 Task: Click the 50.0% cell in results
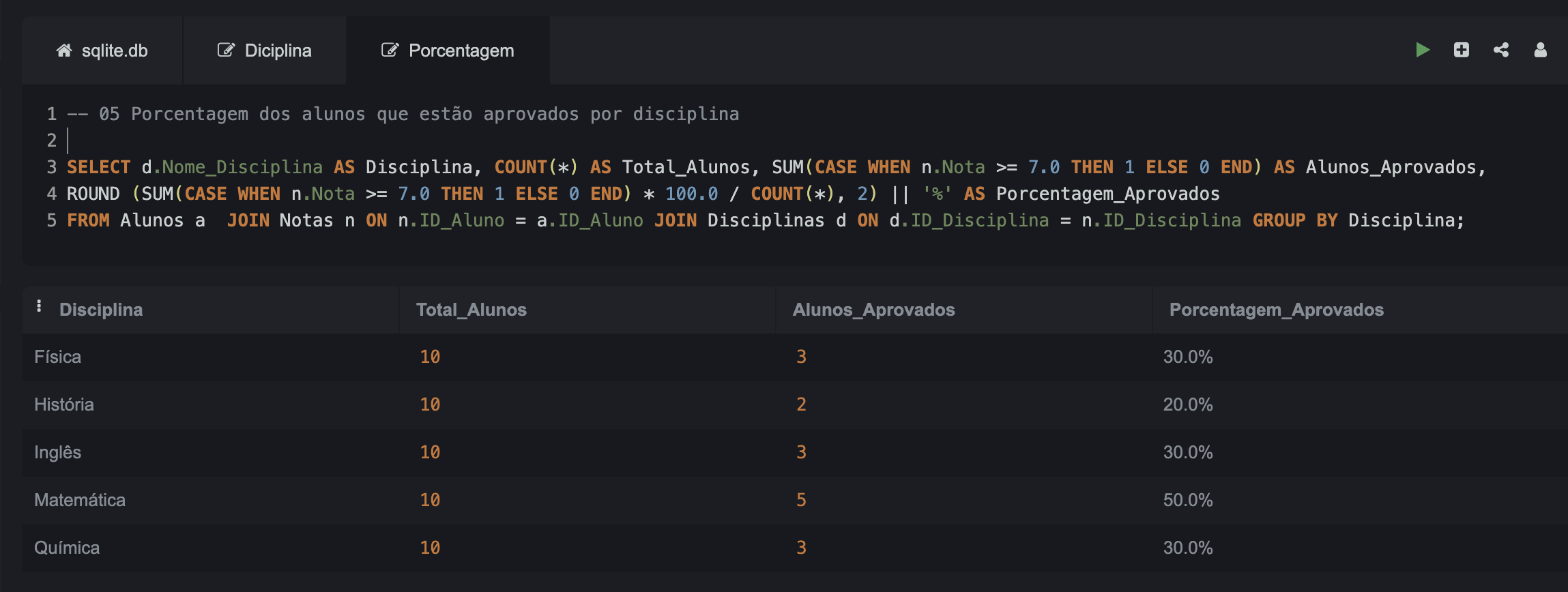tap(1188, 500)
